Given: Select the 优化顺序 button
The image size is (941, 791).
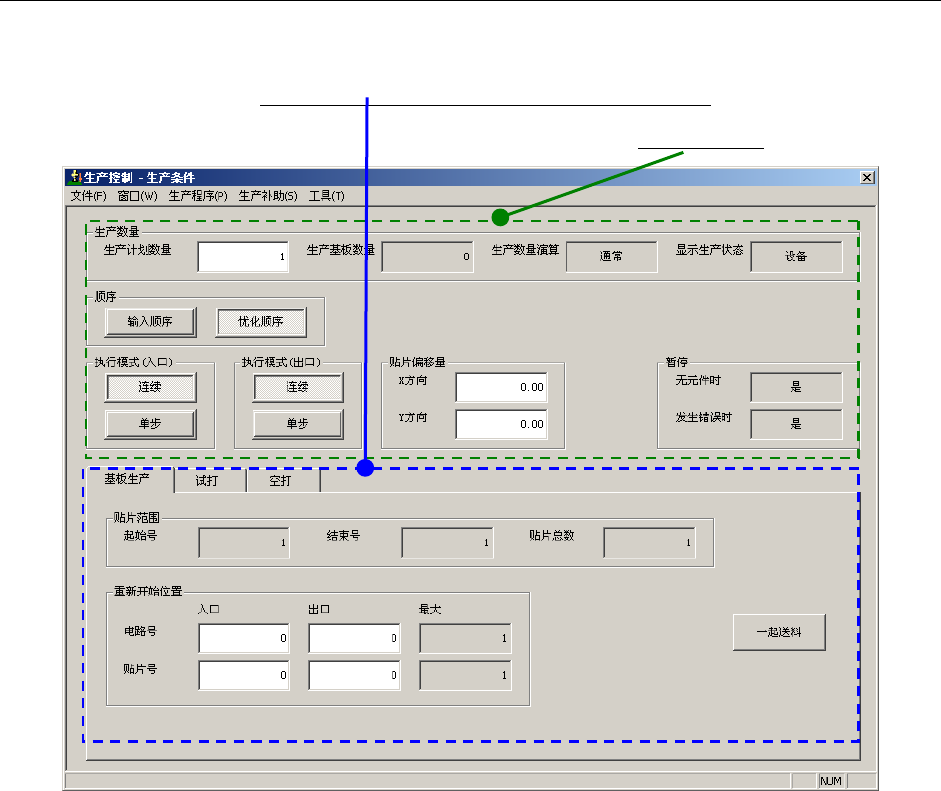Looking at the screenshot, I should 261,322.
